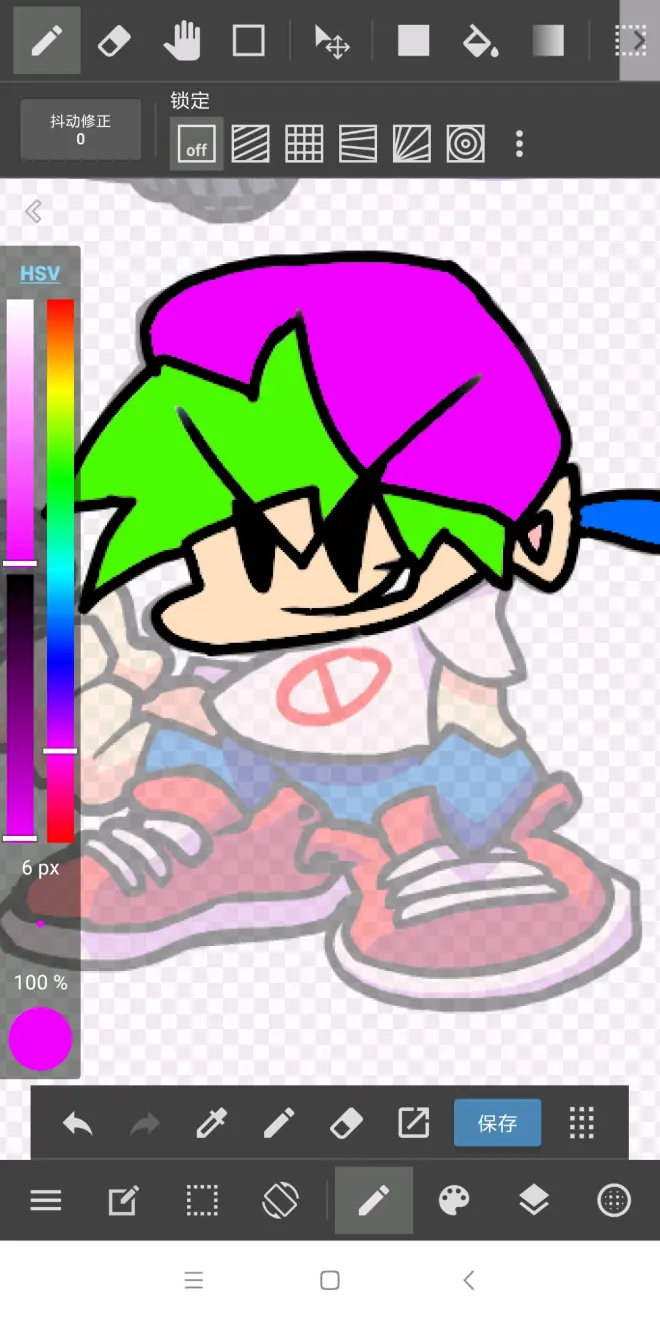Enable the parallel lines snap guide
The height and width of the screenshot is (1320, 660).
pyautogui.click(x=250, y=145)
